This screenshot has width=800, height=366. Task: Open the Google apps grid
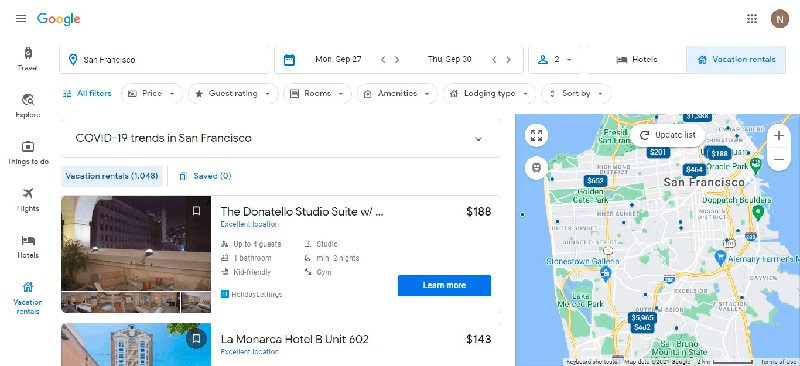coord(752,19)
